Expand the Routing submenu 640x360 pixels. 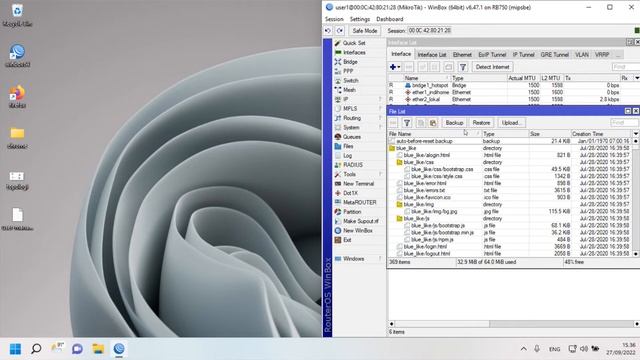tap(358, 118)
